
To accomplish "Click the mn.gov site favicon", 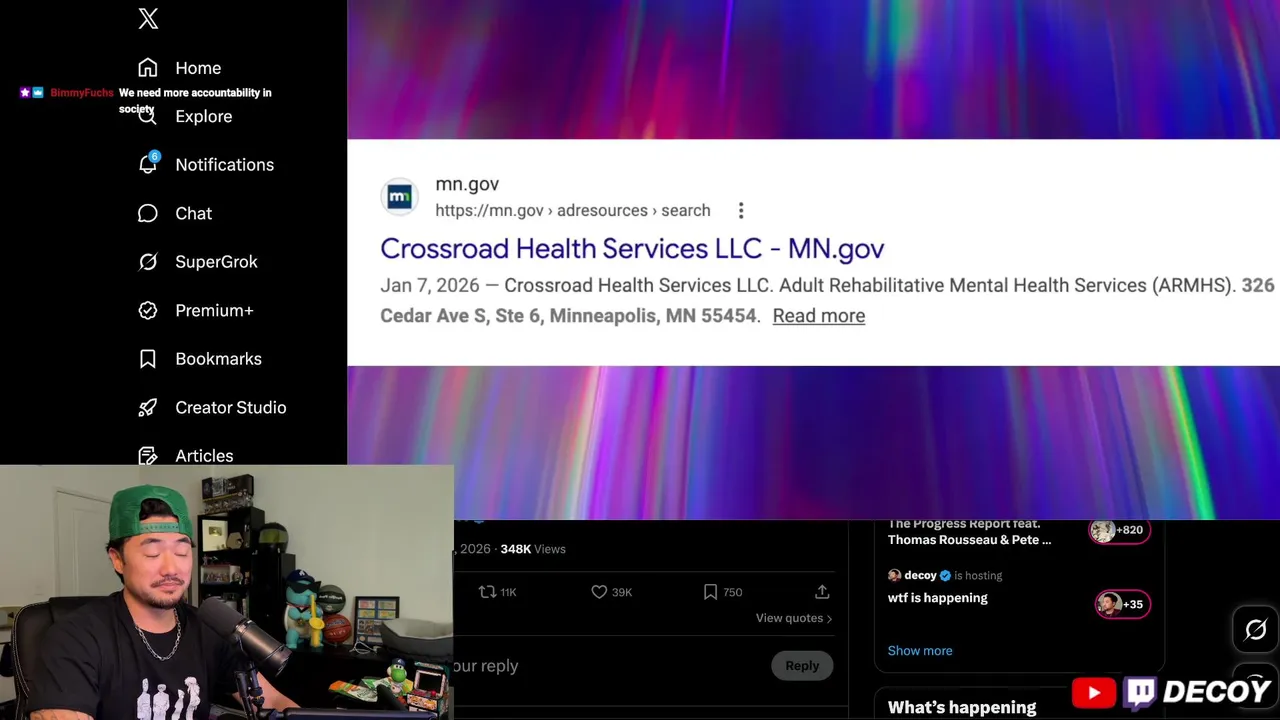I will [x=400, y=197].
